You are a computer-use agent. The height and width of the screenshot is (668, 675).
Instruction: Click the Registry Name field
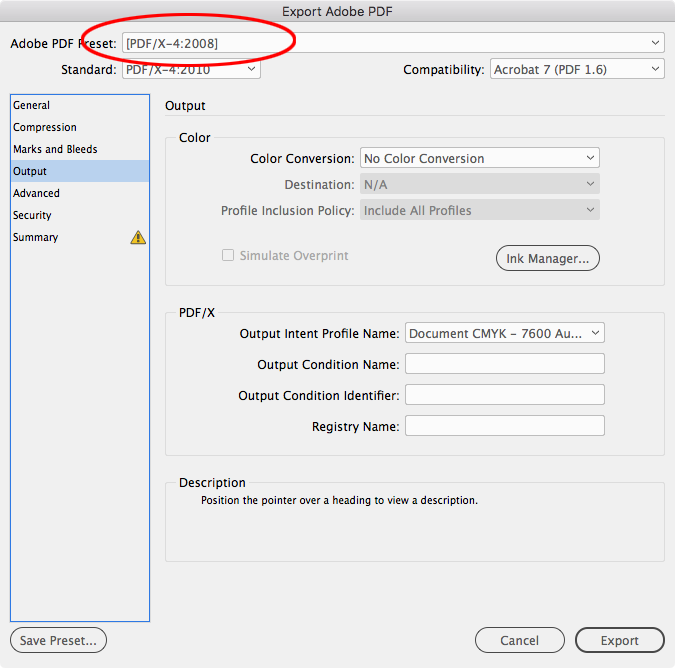click(505, 426)
